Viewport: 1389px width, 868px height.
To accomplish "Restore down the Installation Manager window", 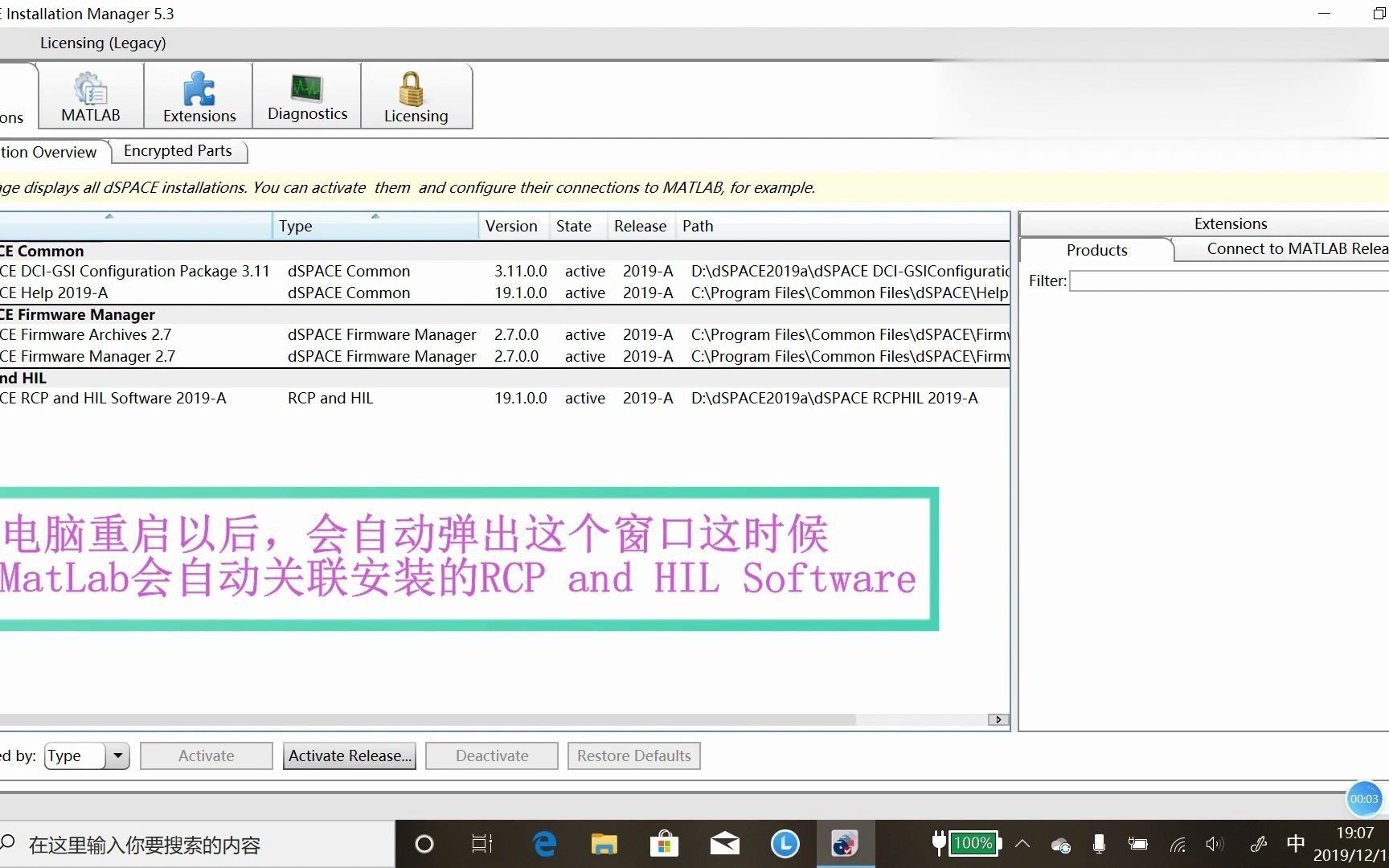I will (1379, 14).
